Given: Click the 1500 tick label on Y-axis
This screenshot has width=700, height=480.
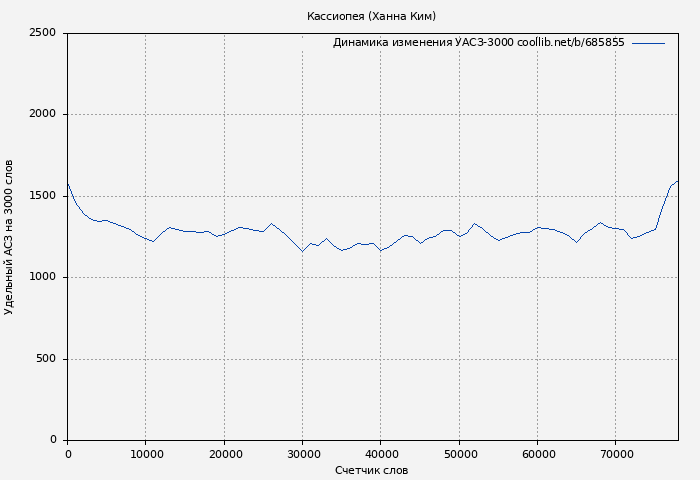Looking at the screenshot, I should point(42,196).
